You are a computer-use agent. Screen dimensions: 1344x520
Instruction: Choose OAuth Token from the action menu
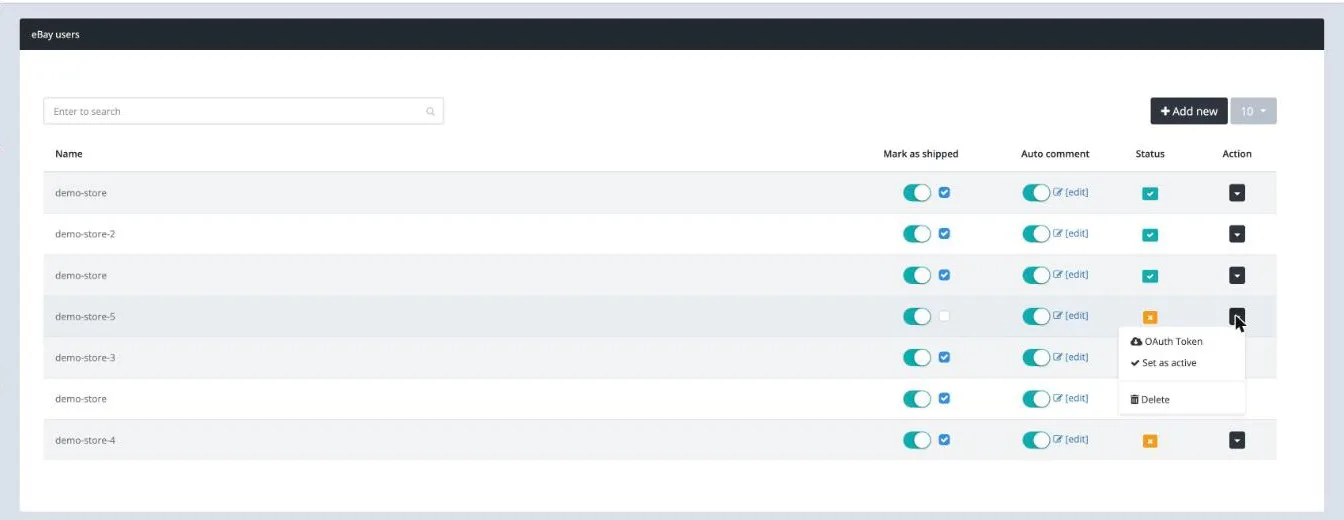coord(1166,342)
